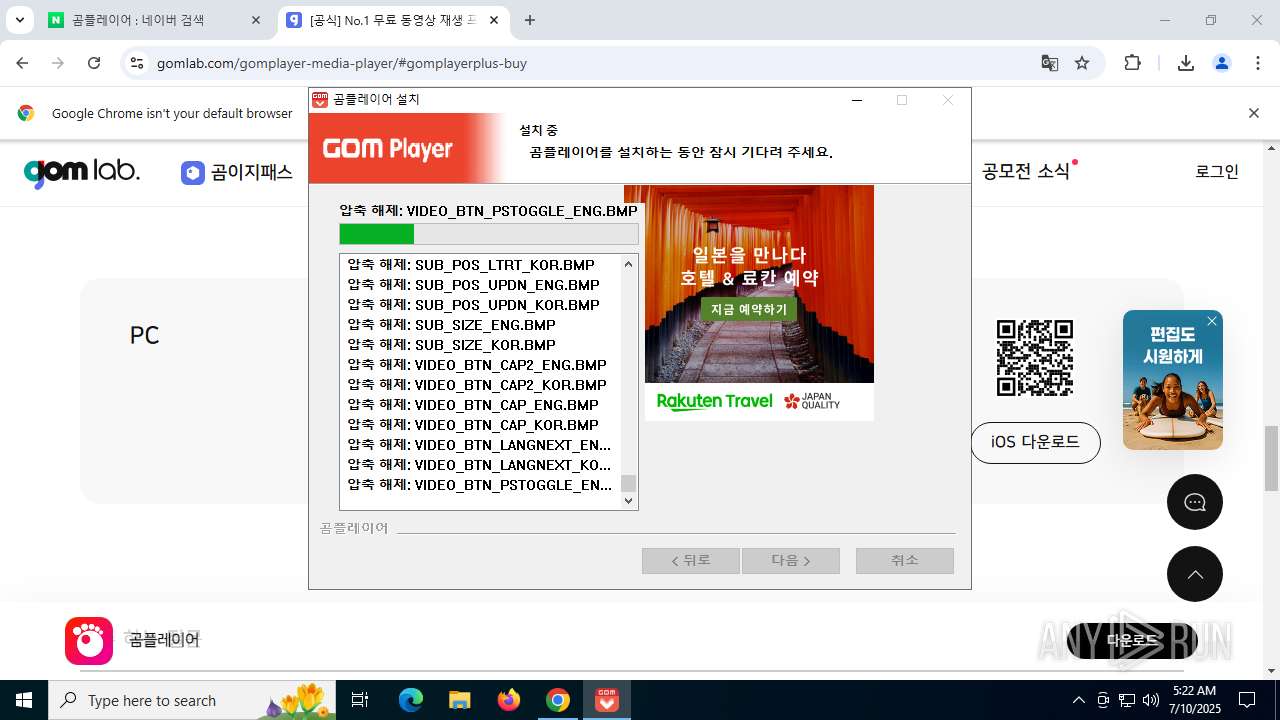Open the Chrome profile avatar
Screen dimensions: 1280x720
click(1222, 63)
